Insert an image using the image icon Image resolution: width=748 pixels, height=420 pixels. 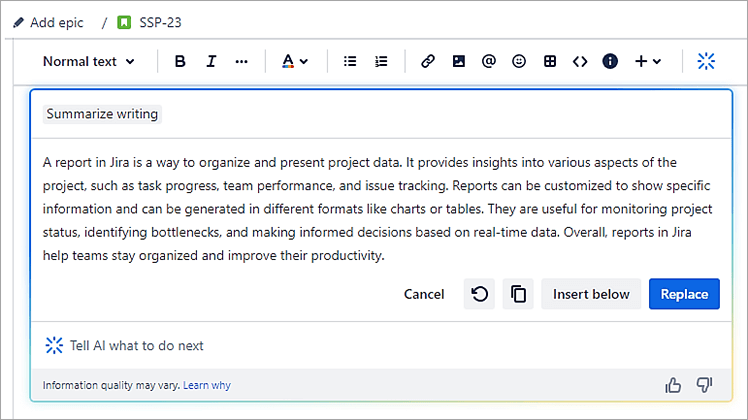[x=459, y=61]
